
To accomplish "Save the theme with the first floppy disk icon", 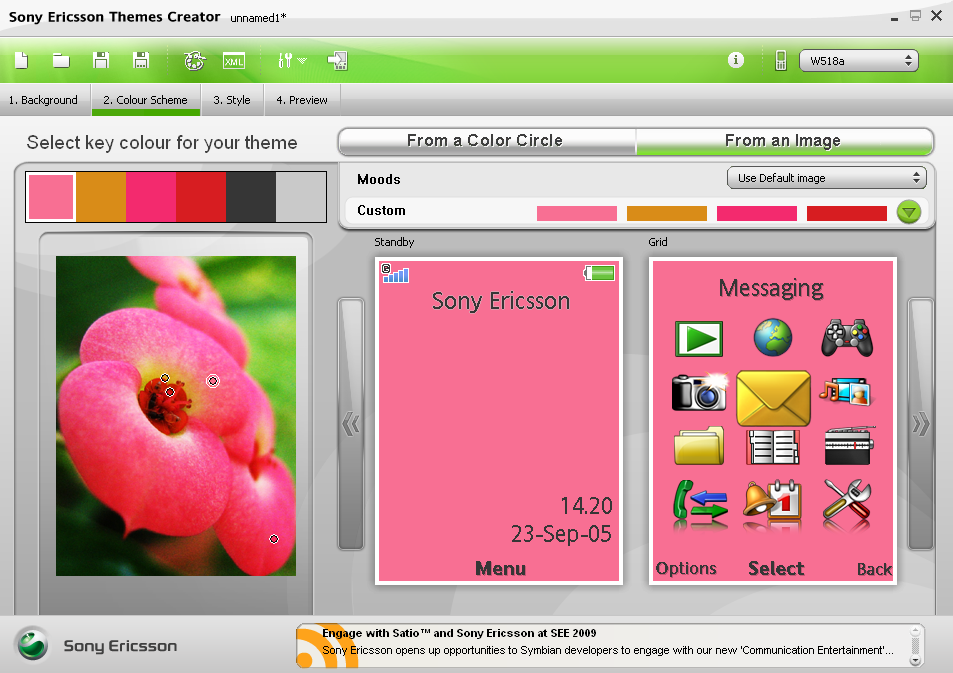I will 101,60.
